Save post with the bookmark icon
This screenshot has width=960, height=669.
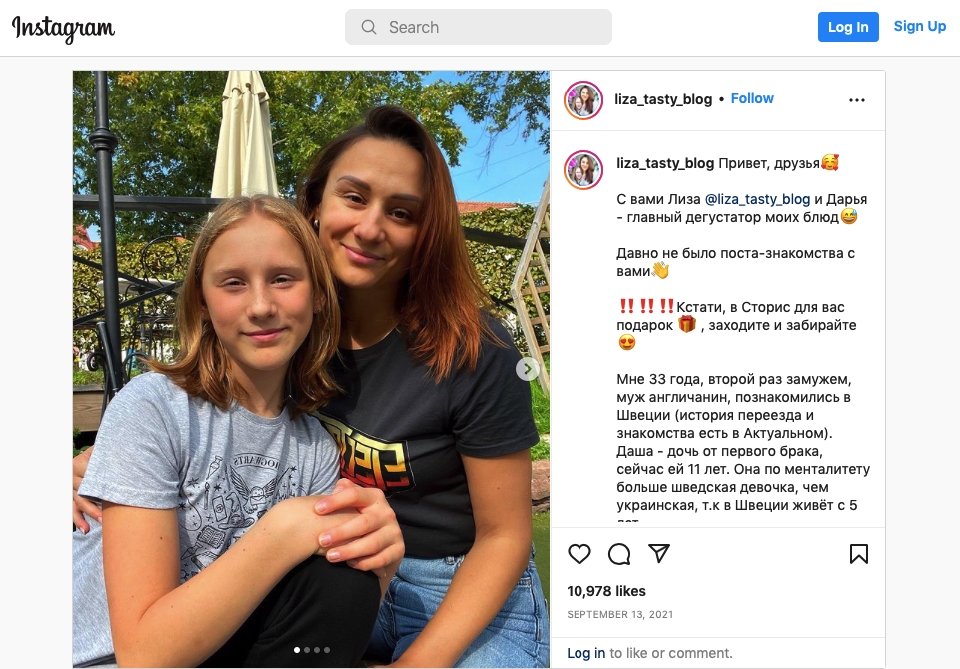tap(858, 554)
